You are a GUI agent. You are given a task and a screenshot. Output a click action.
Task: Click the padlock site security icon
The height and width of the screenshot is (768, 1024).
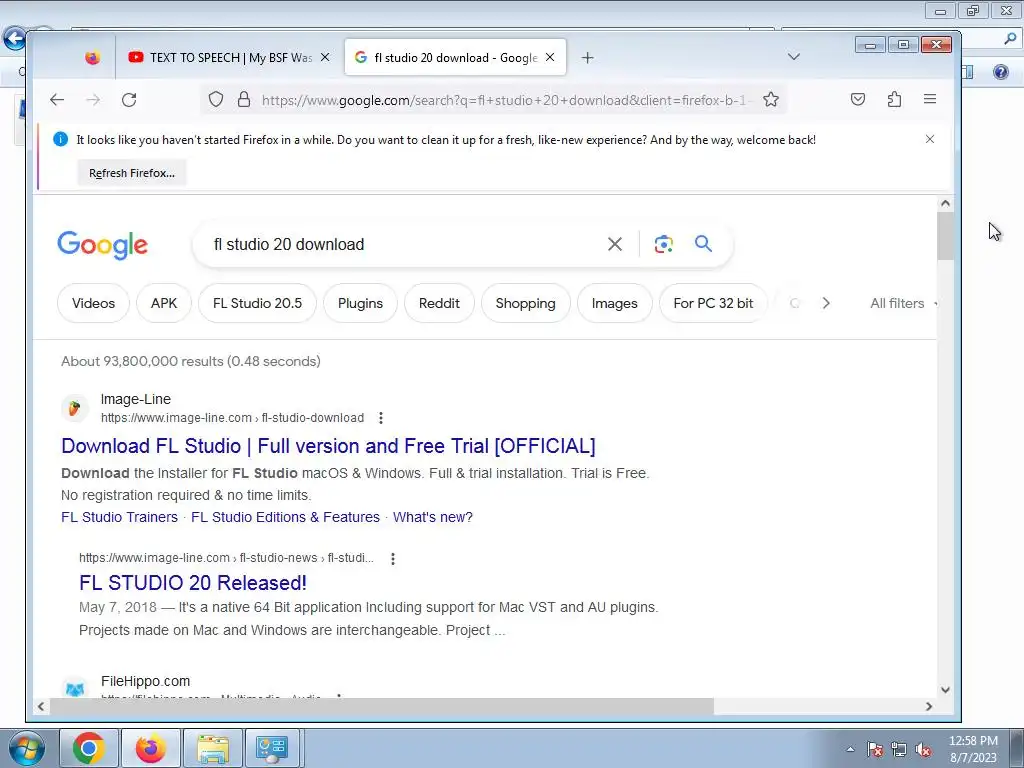(x=244, y=99)
